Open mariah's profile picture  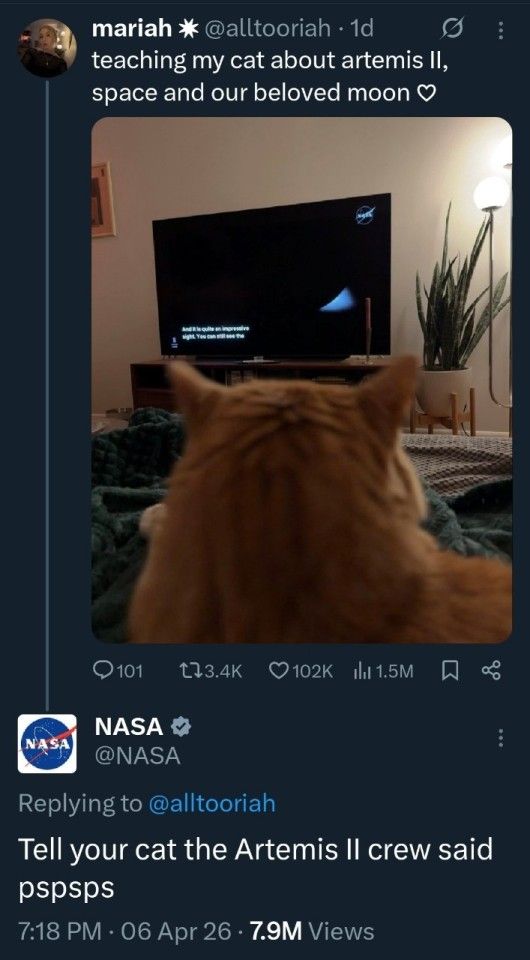point(48,48)
